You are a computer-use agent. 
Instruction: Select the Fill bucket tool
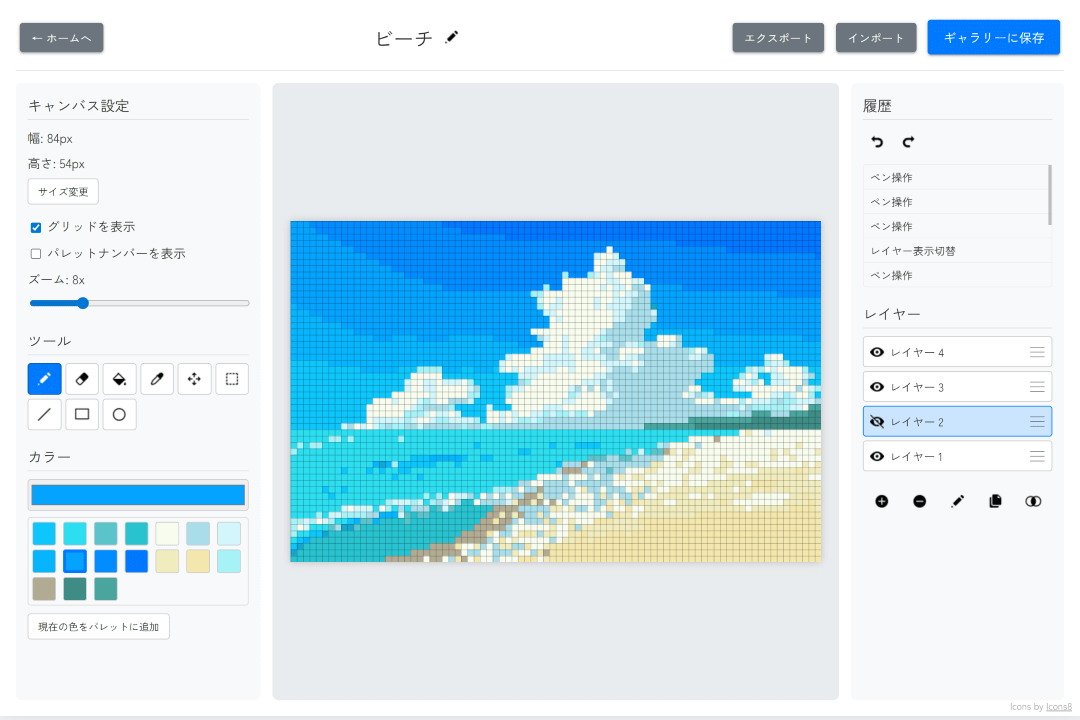coord(119,379)
